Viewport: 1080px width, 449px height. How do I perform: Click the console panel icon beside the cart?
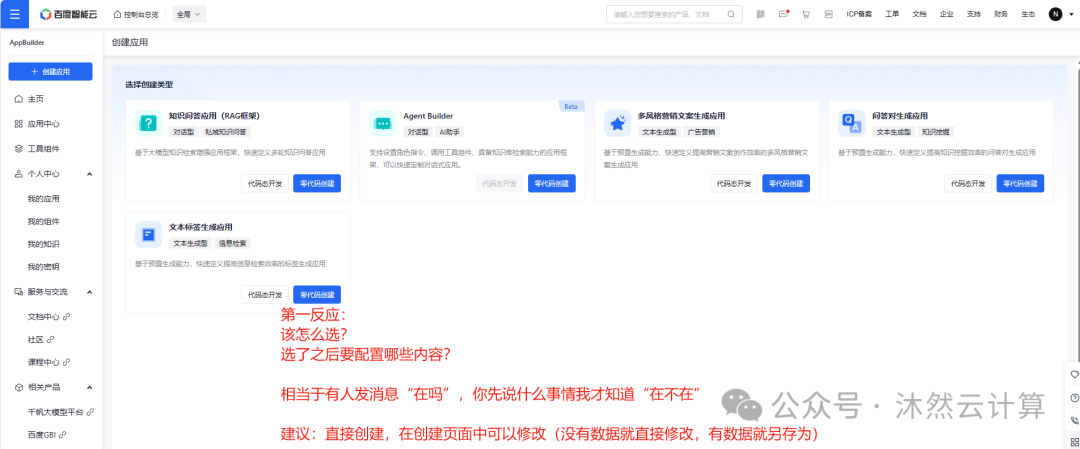coord(829,14)
